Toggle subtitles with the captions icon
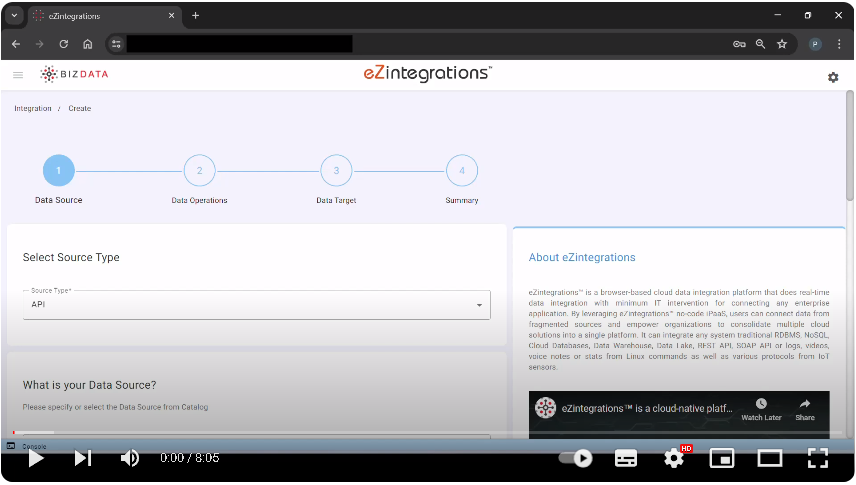 point(626,458)
